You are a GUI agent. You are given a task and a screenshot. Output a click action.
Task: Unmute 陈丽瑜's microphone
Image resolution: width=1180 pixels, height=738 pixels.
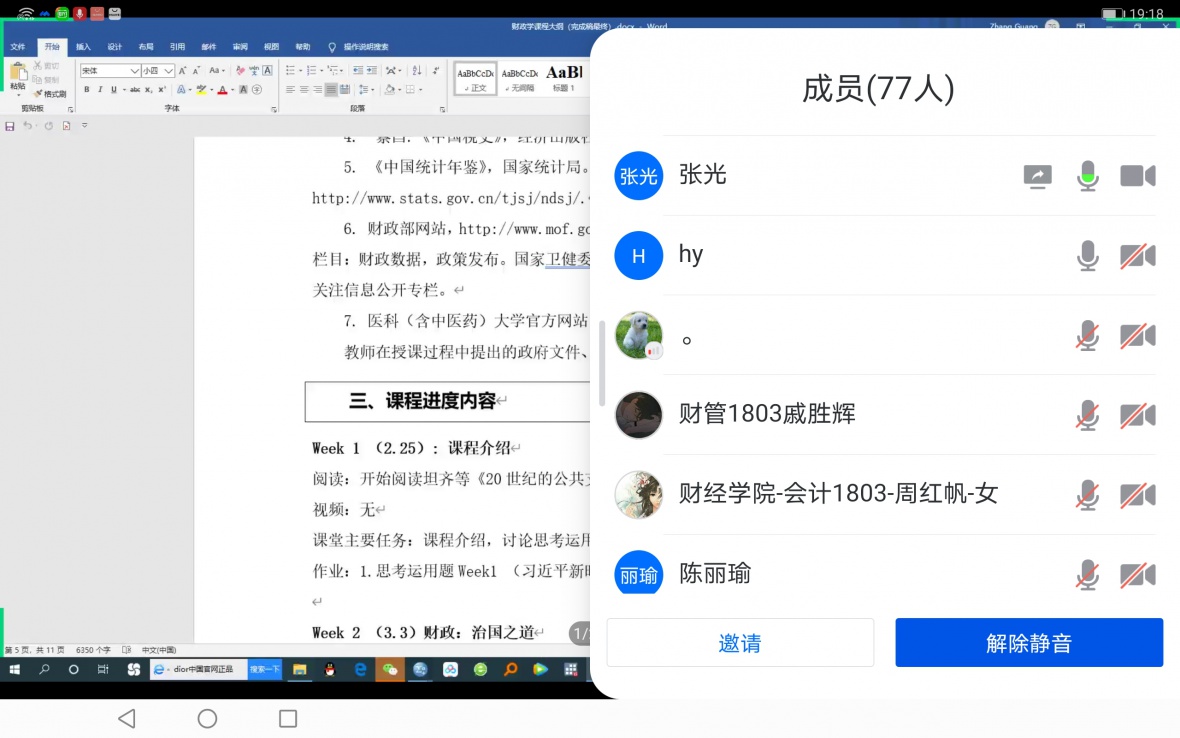1087,575
